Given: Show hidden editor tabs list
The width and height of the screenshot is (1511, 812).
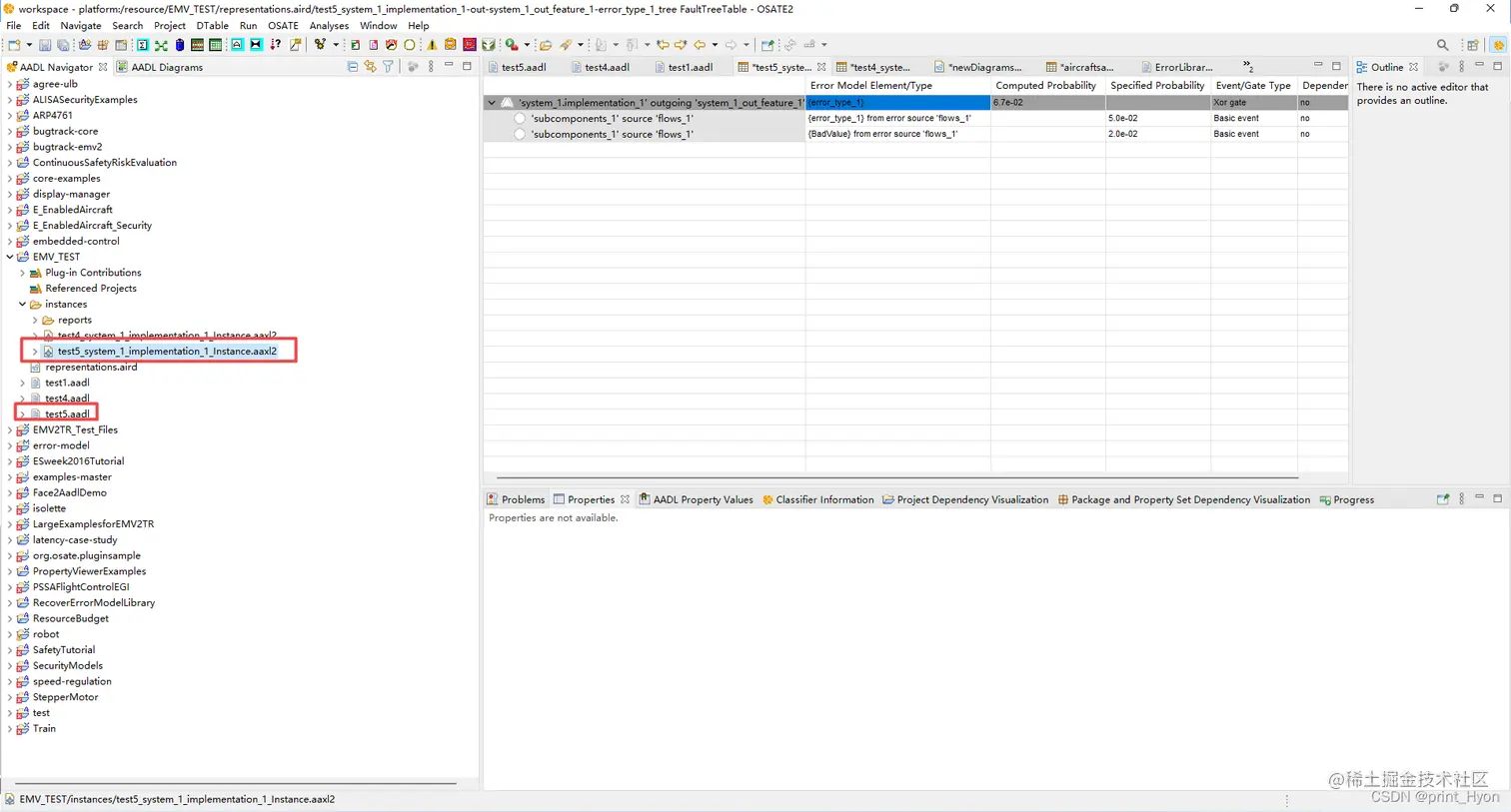Looking at the screenshot, I should (x=1248, y=67).
